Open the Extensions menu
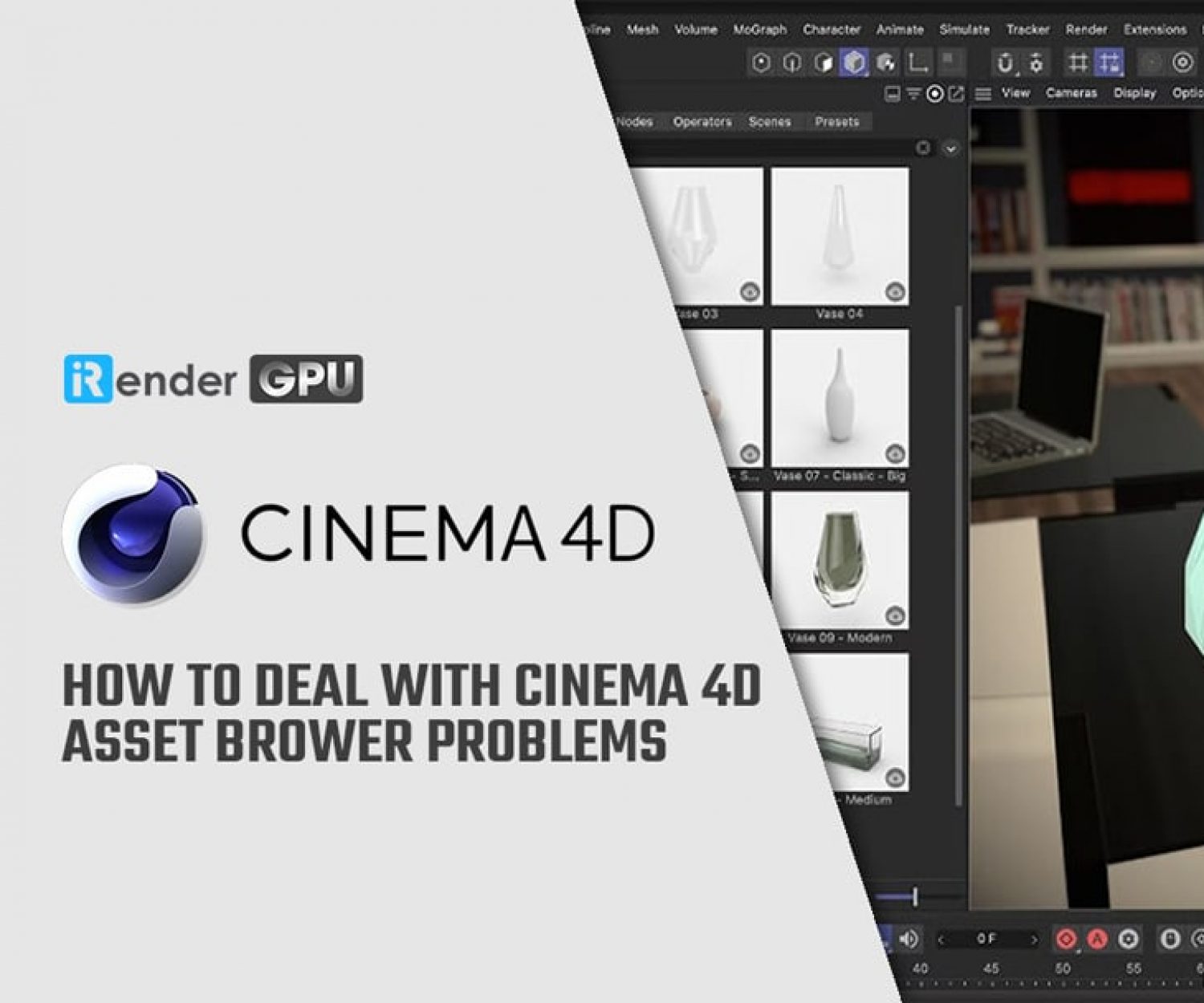Image resolution: width=1204 pixels, height=1003 pixels. [x=1154, y=30]
